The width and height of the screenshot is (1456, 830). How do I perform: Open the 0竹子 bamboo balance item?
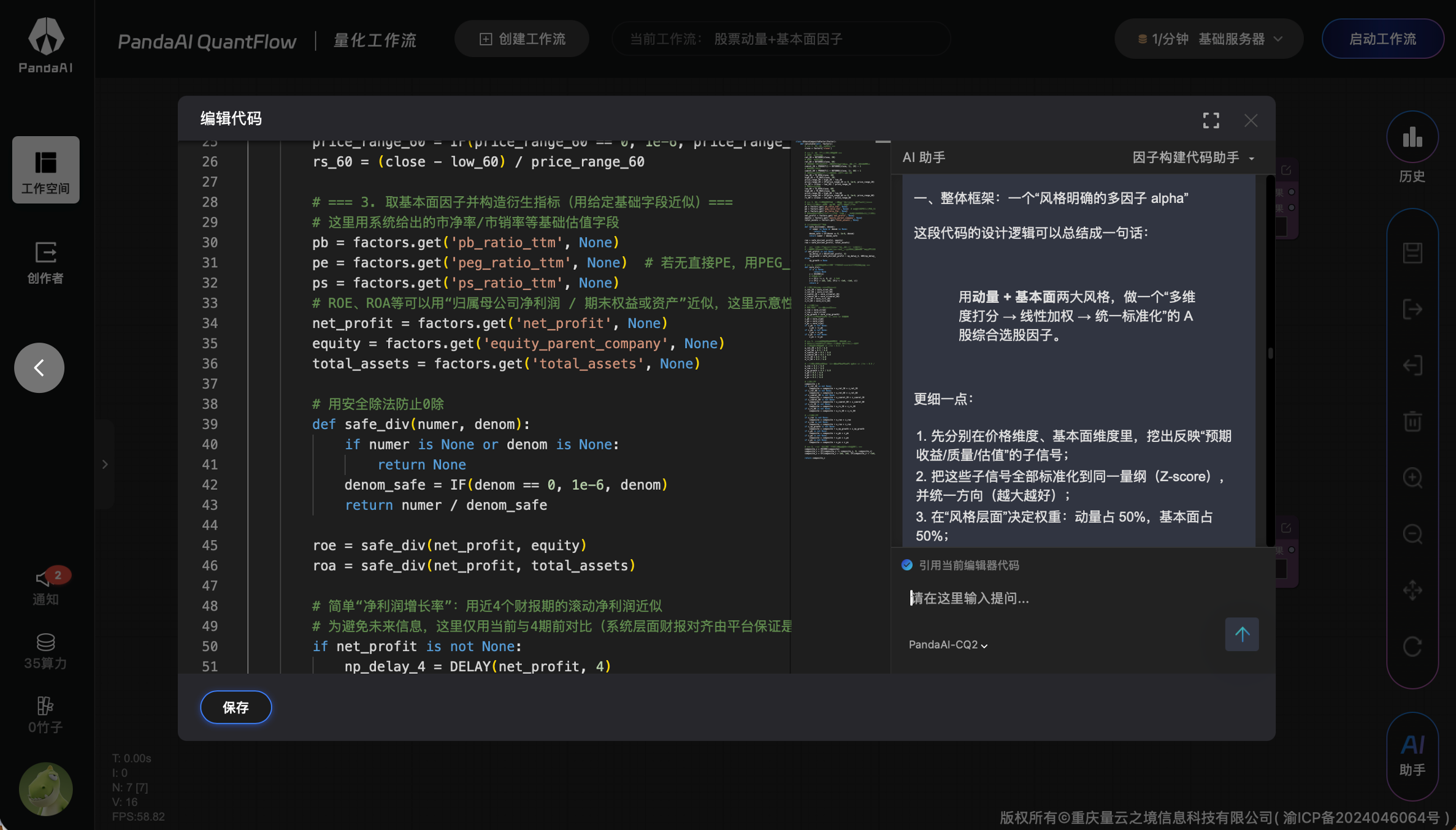46,715
